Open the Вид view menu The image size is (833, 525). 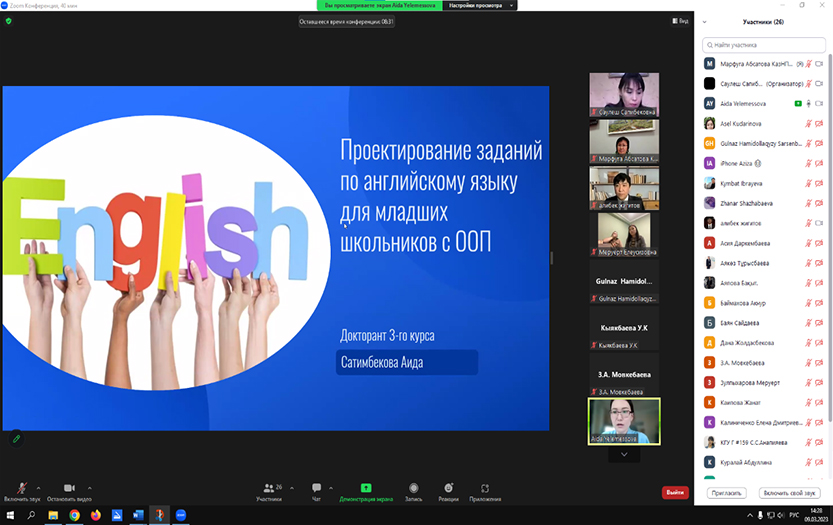point(678,20)
